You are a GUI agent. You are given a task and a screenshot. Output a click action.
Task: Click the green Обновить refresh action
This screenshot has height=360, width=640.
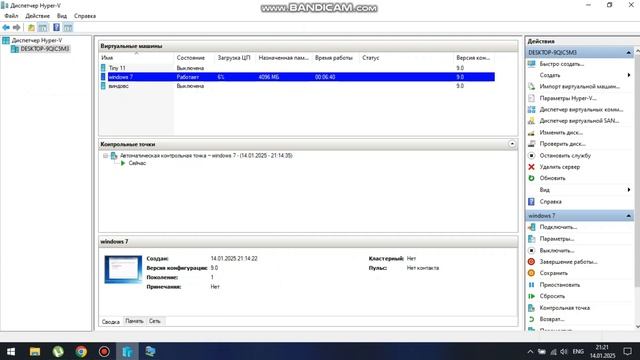click(x=552, y=178)
